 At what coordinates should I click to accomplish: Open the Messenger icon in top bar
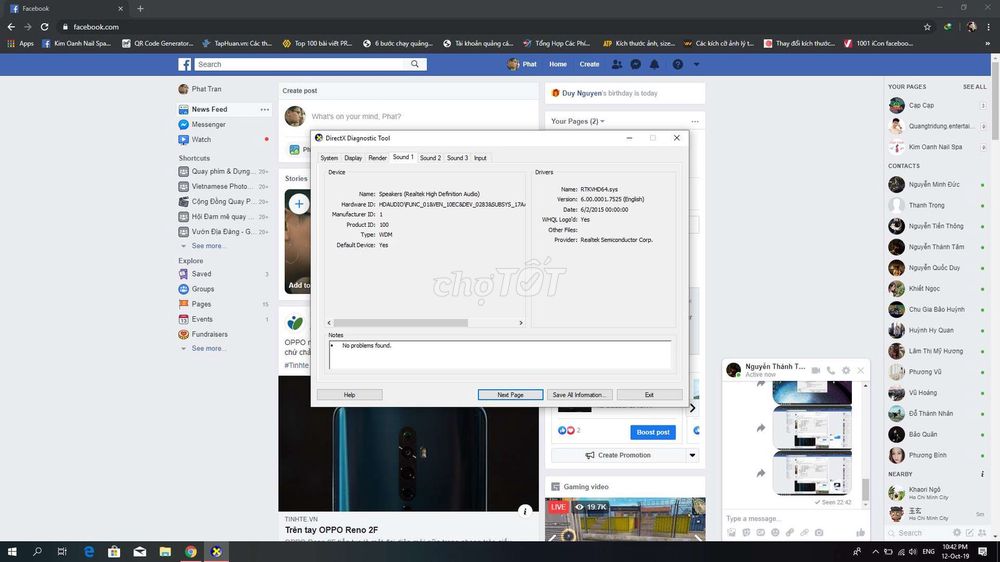636,64
